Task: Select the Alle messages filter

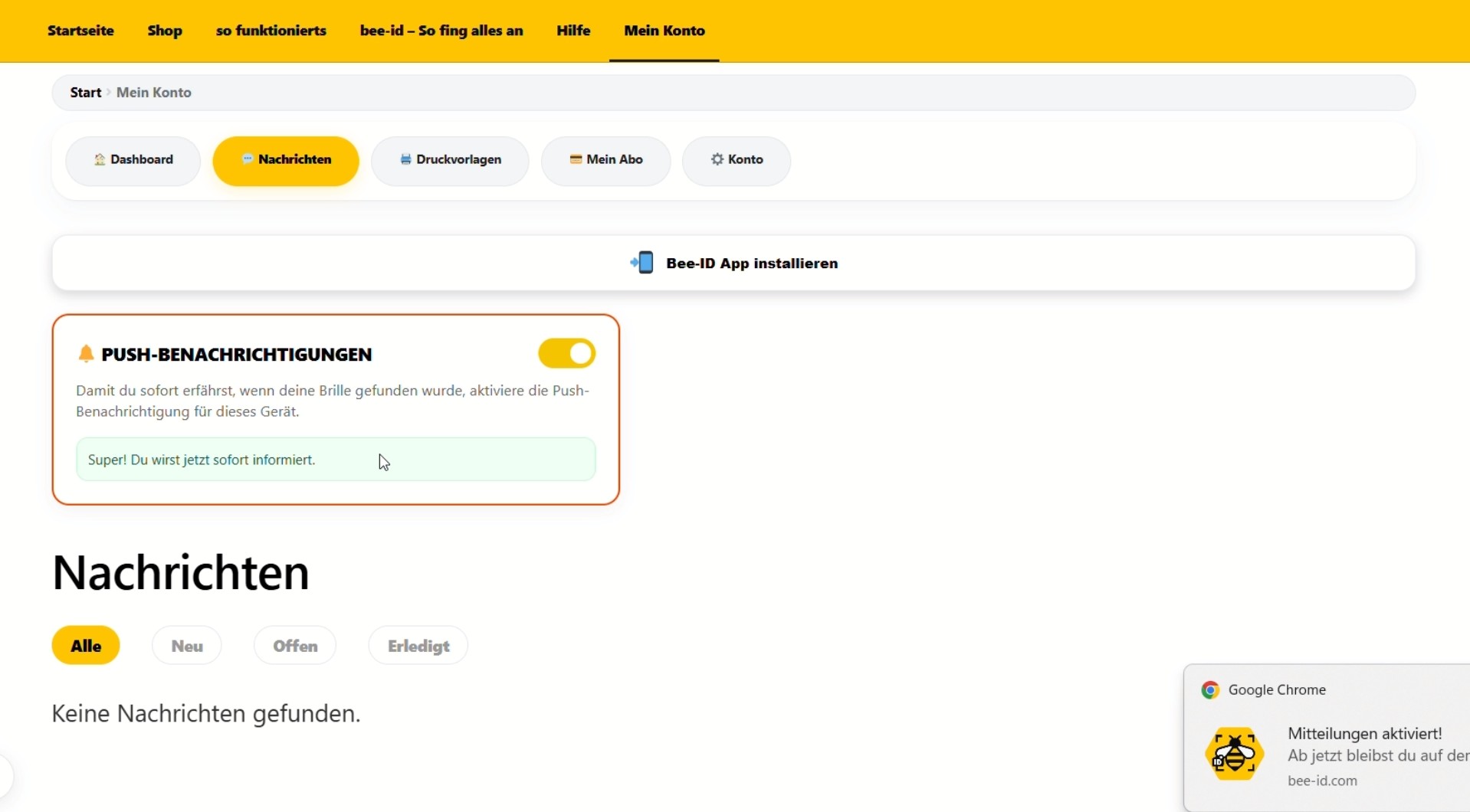Action: click(86, 646)
